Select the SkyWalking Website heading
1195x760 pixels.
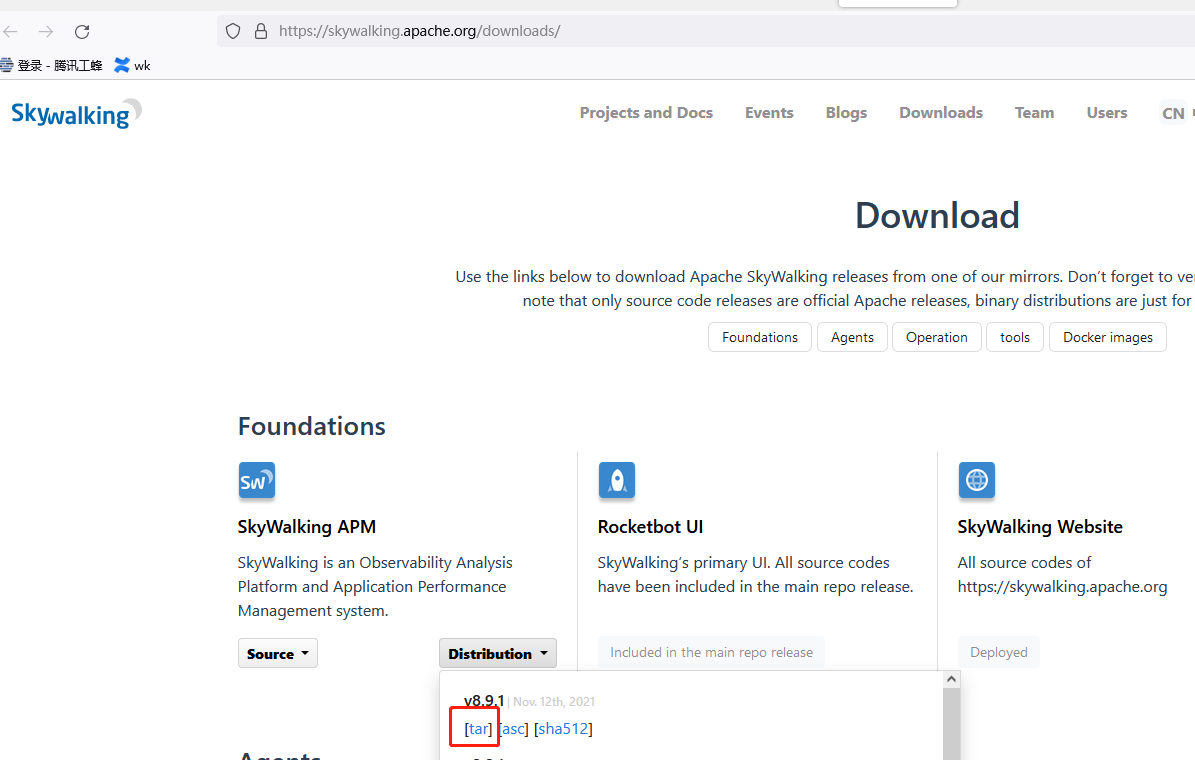point(1040,527)
